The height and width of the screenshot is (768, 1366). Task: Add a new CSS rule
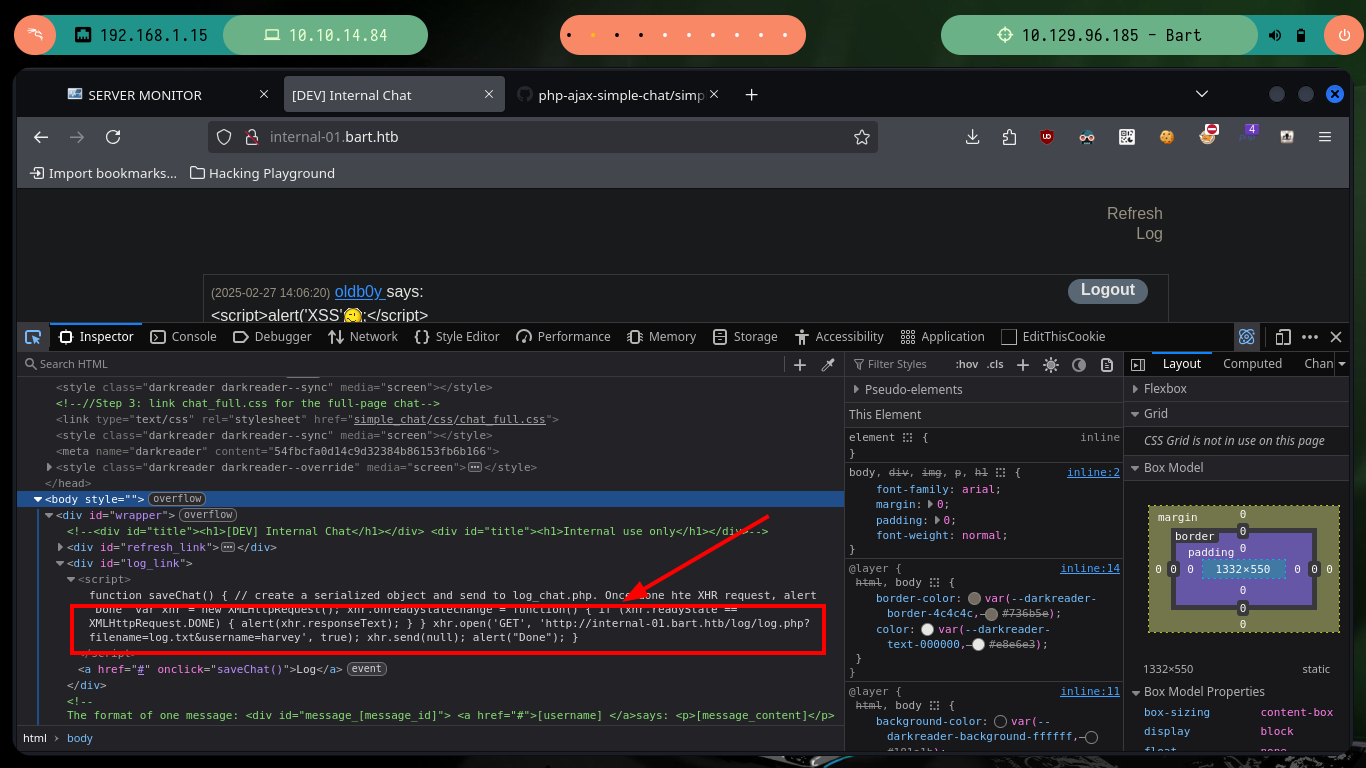(x=1023, y=365)
